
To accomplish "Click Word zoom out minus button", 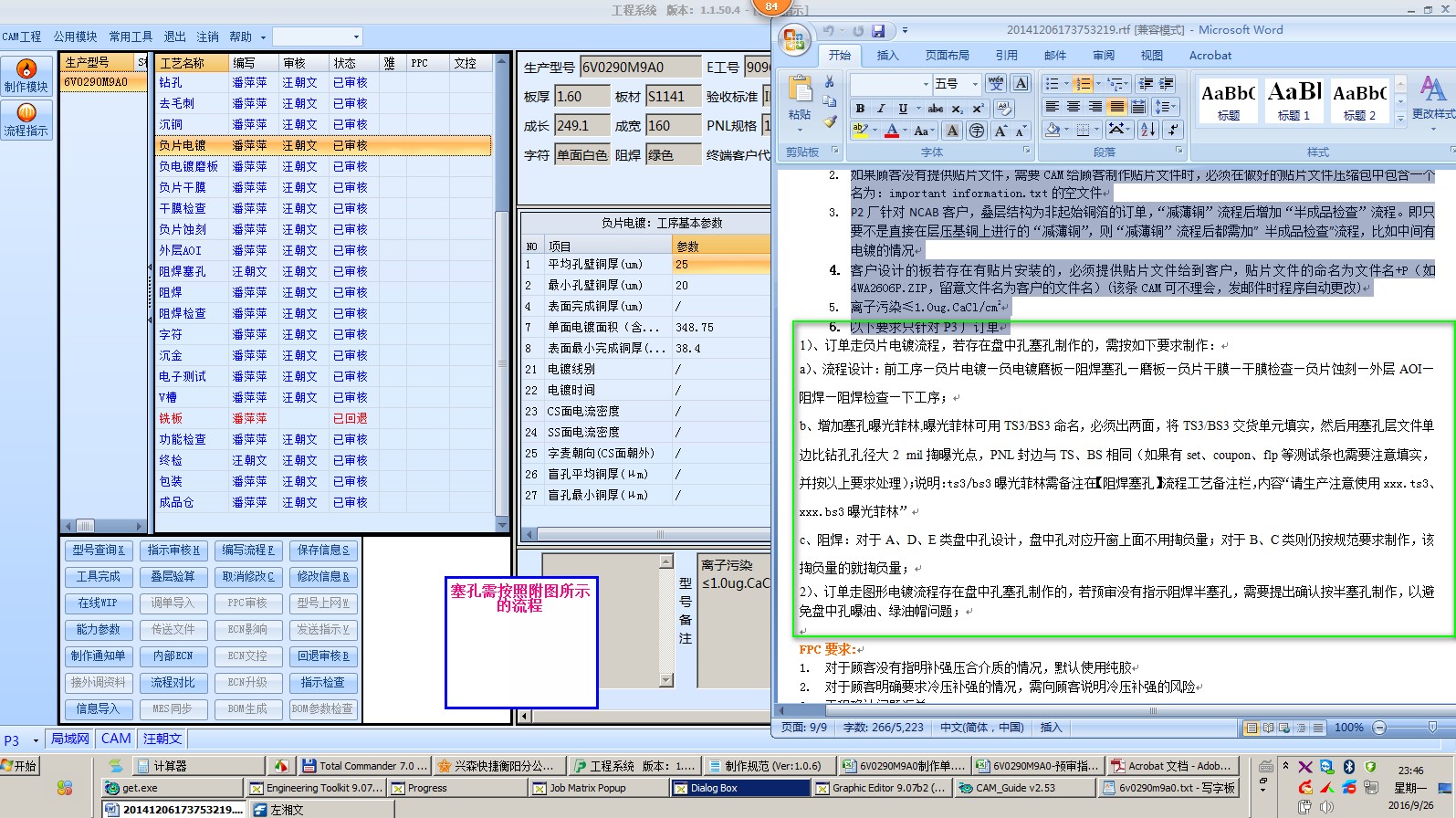I will tap(1379, 728).
